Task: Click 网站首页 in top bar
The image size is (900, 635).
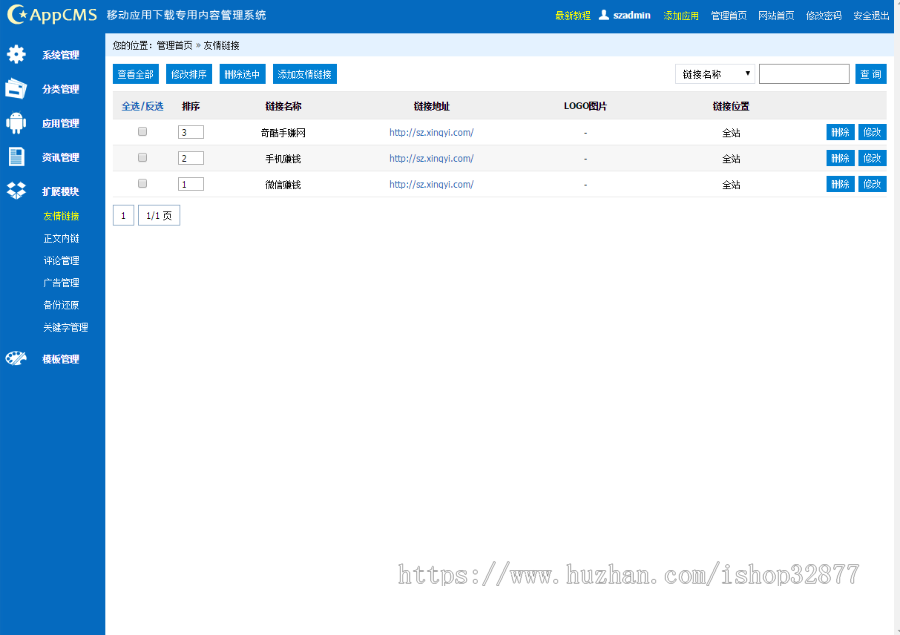Action: point(776,16)
